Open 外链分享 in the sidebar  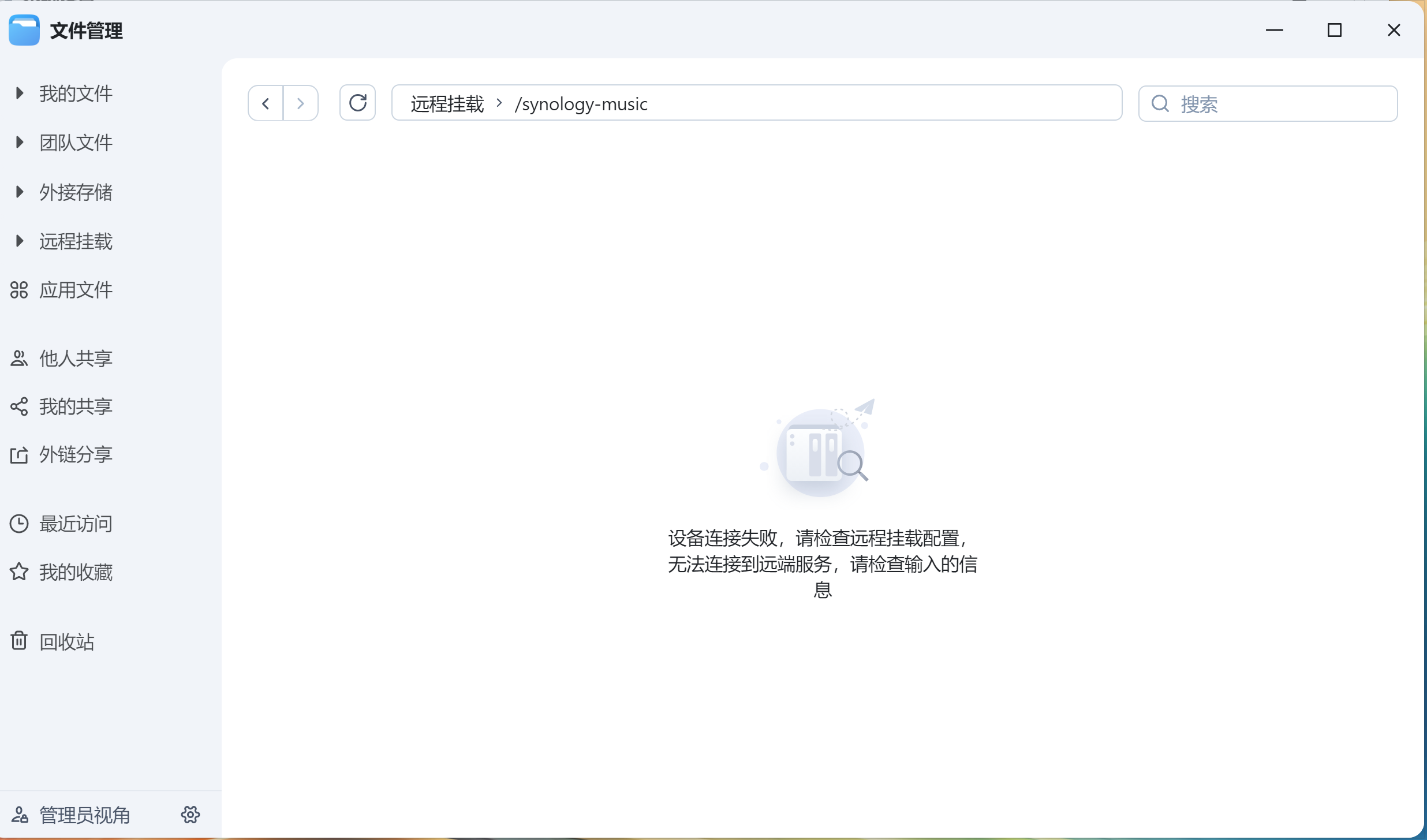point(75,455)
